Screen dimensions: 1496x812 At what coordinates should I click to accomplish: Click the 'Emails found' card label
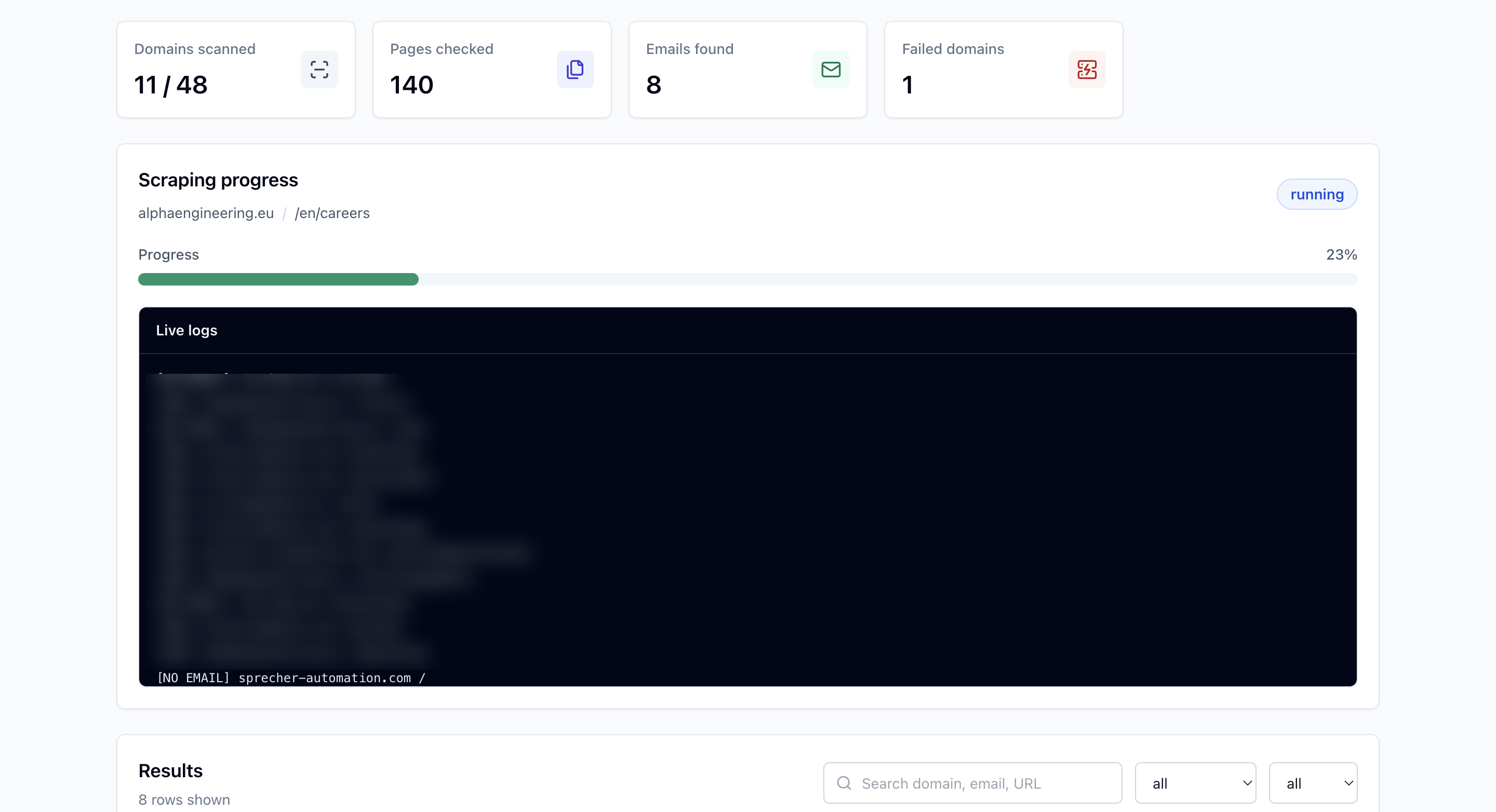tap(689, 49)
